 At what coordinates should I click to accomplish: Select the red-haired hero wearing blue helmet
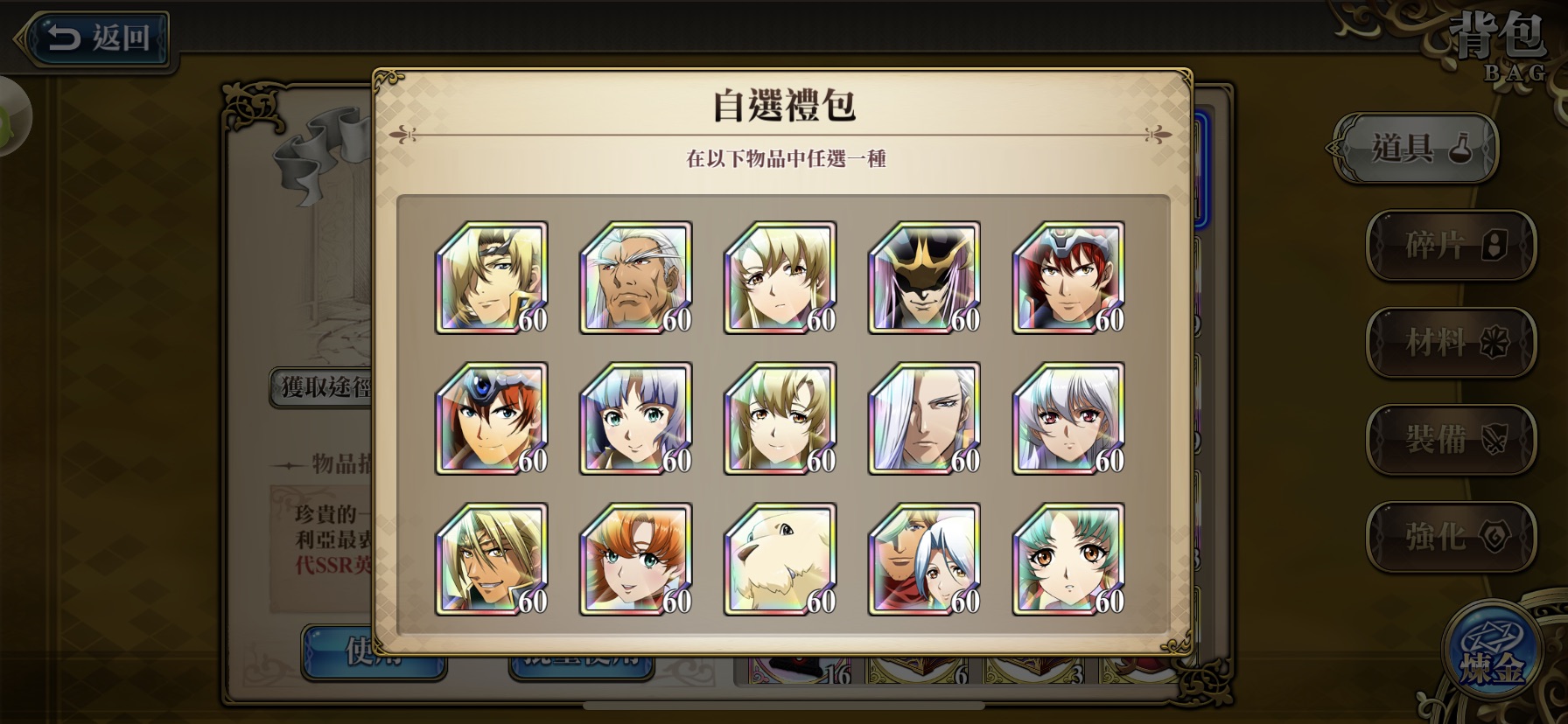pyautogui.click(x=1069, y=277)
